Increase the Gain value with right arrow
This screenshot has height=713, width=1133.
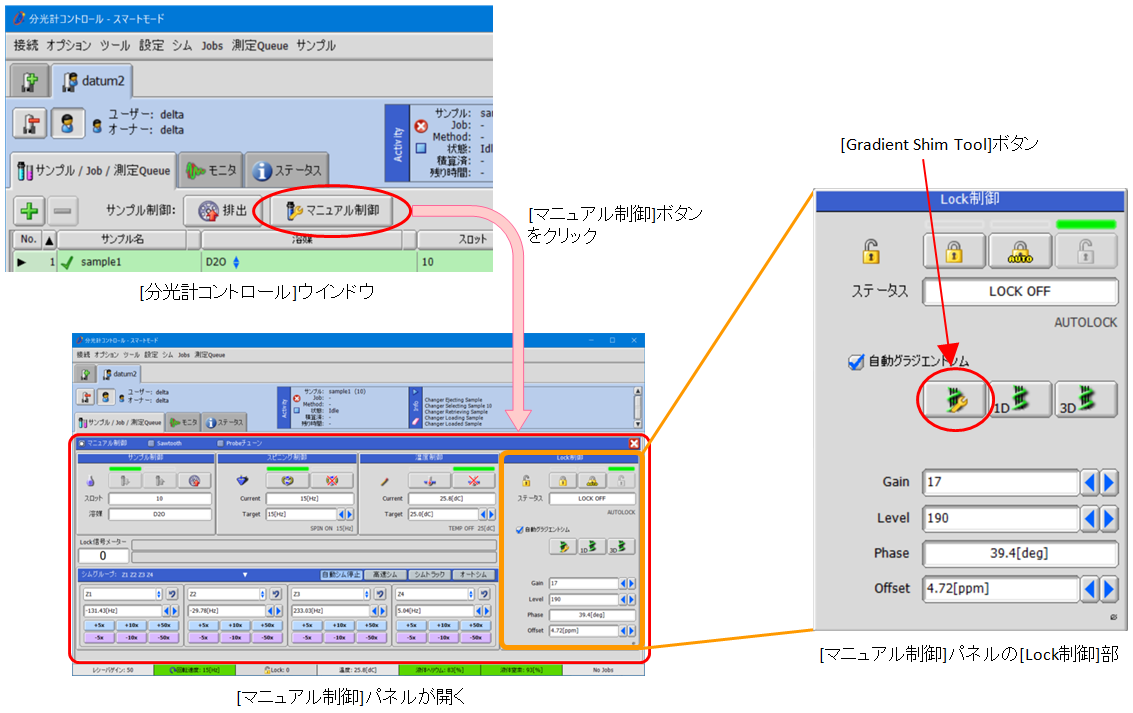tap(1109, 483)
